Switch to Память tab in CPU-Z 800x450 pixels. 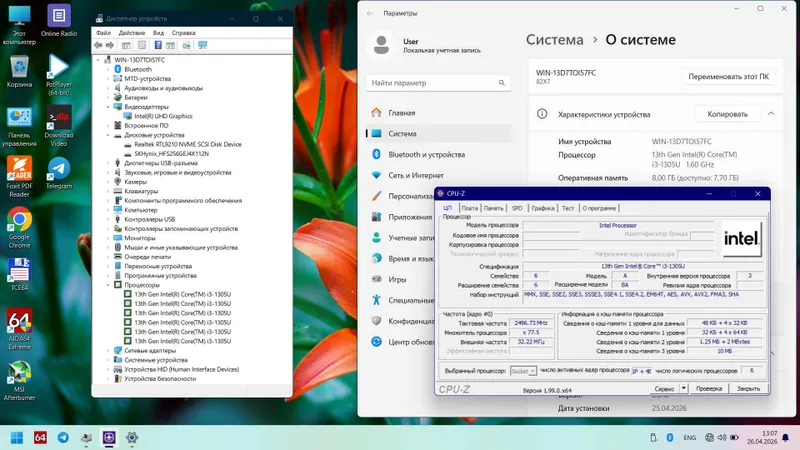[x=493, y=208]
